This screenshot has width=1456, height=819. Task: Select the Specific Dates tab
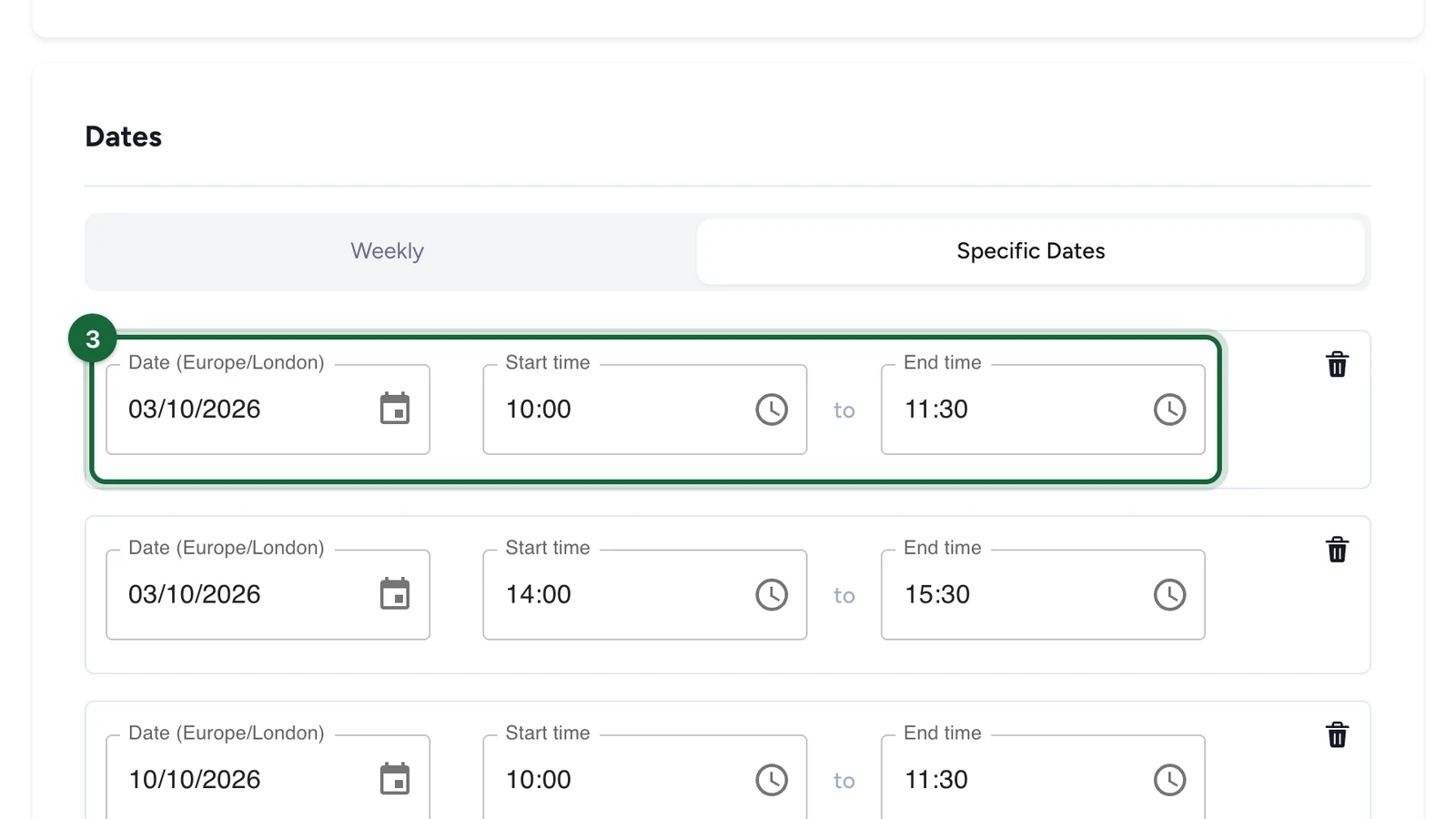point(1031,251)
